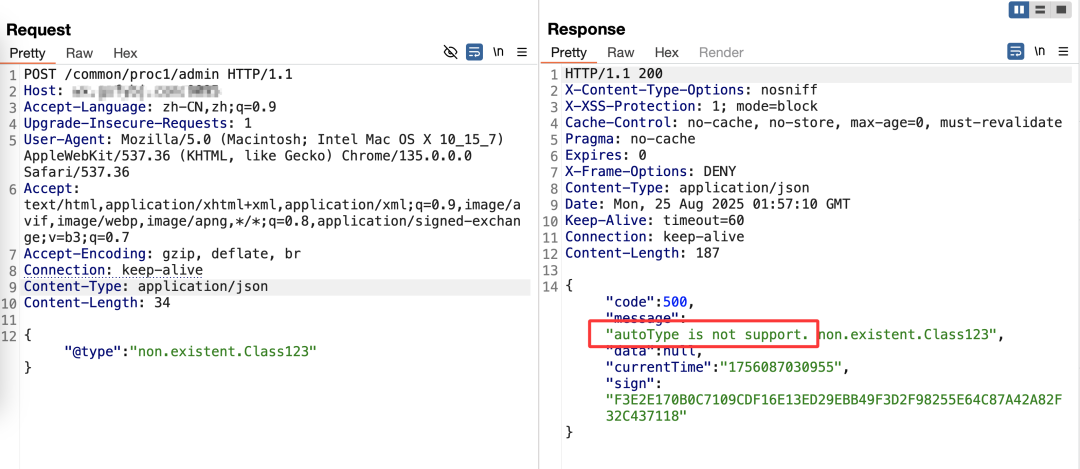This screenshot has width=1080, height=469.
Task: Click response Content-Length 187
Action: [642, 253]
